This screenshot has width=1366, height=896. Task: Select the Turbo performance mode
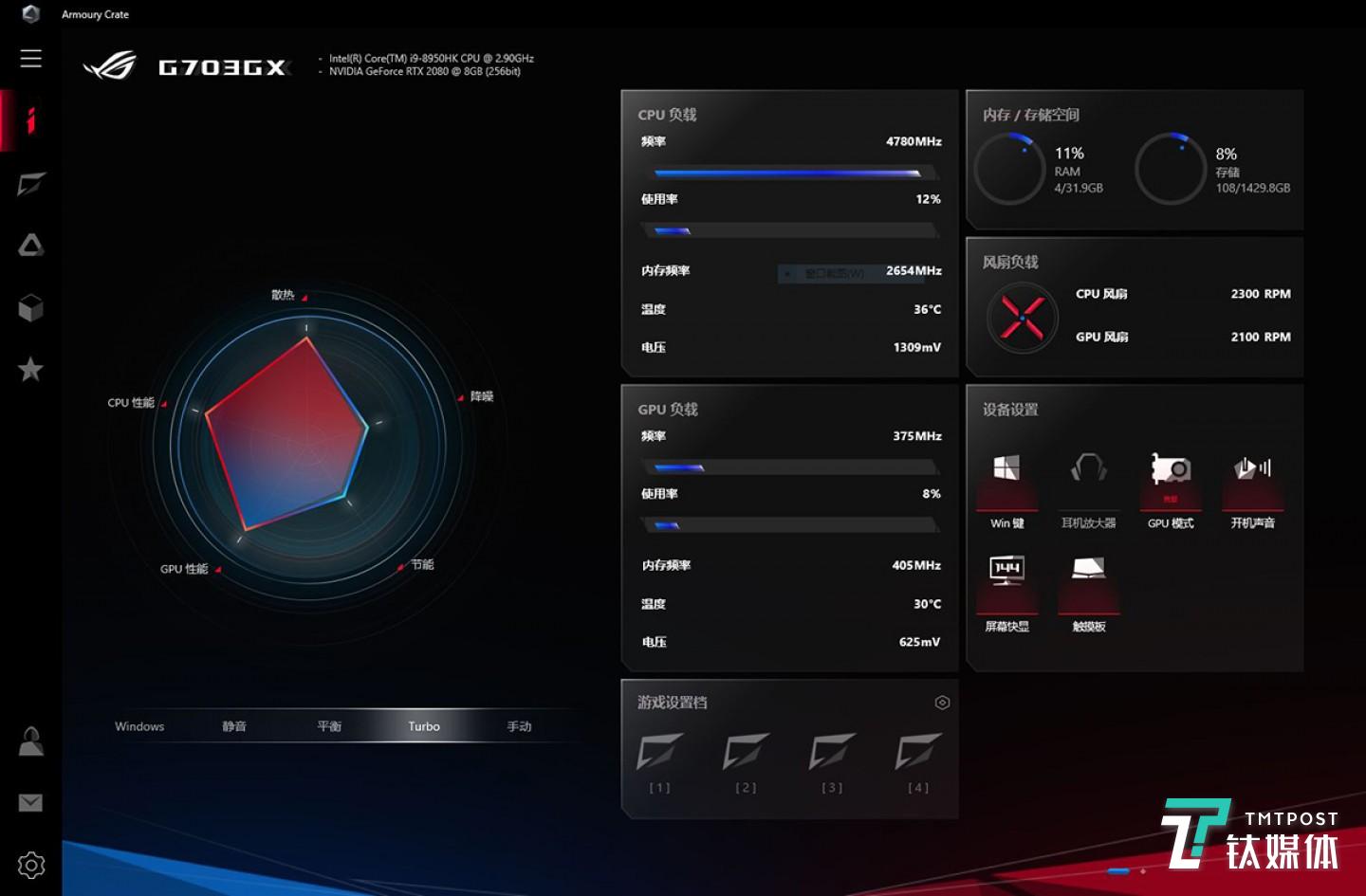tap(424, 726)
